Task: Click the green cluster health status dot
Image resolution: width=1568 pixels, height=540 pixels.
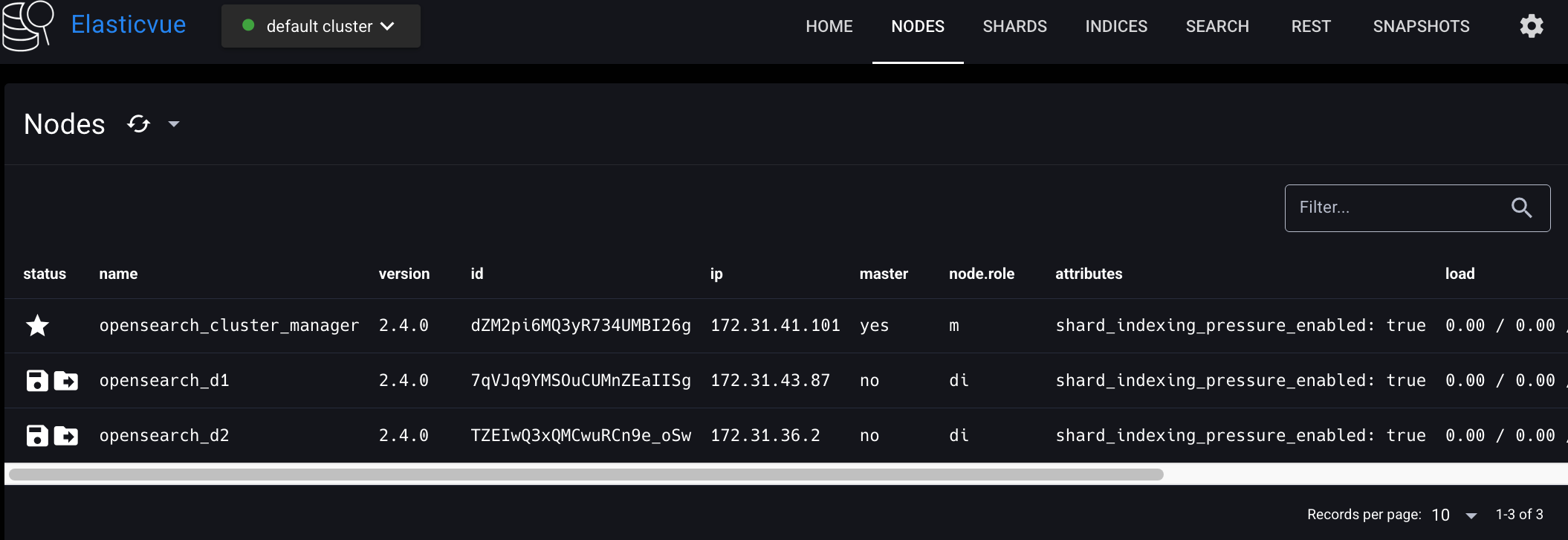Action: (249, 25)
